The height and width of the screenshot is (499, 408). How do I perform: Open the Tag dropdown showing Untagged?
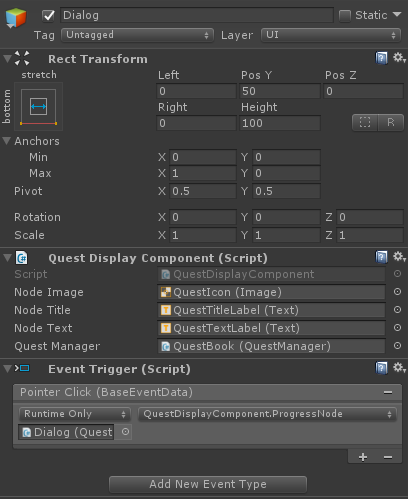click(137, 35)
